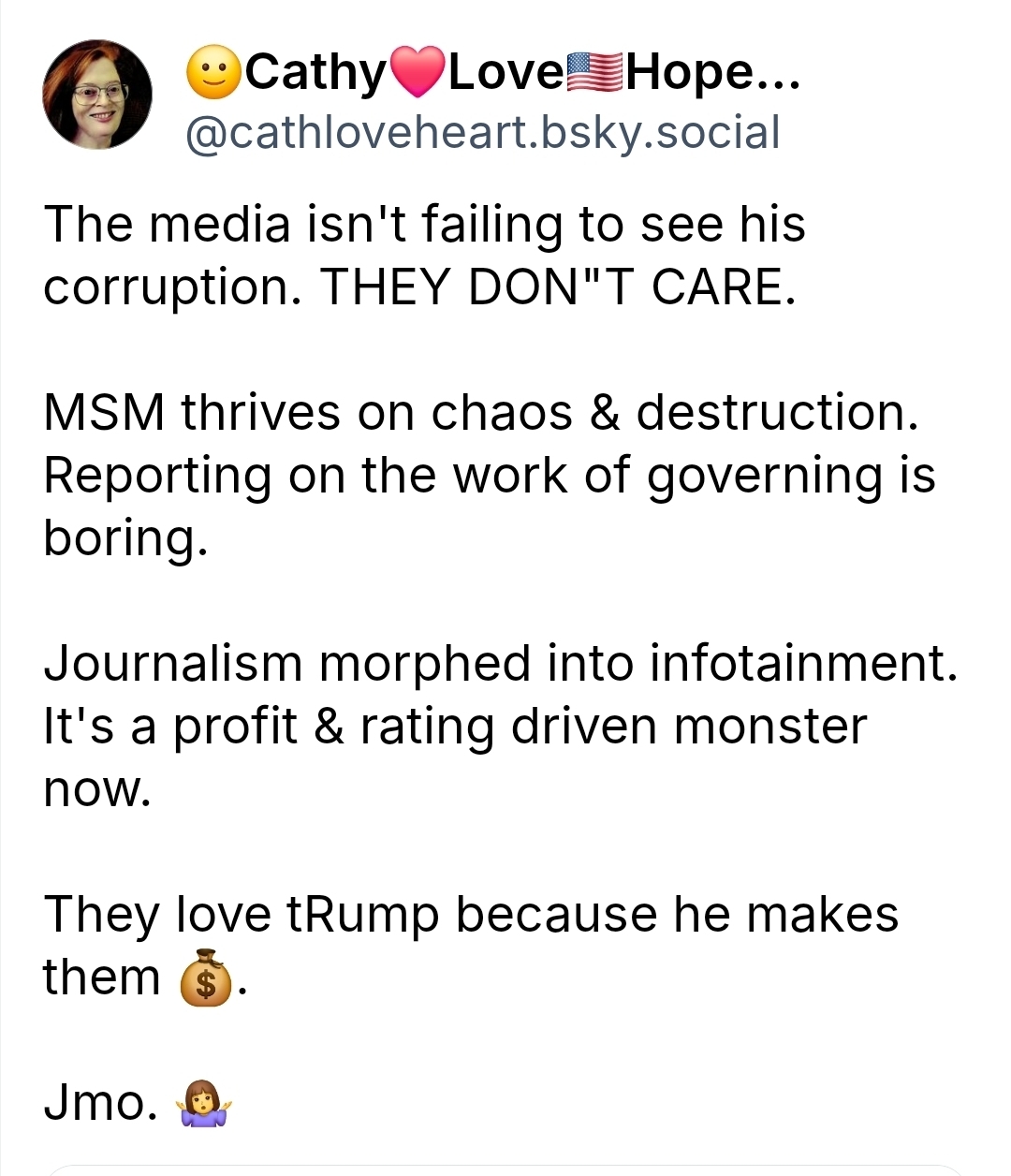Open the embedded card below the post
This screenshot has height=1176, width=1011.
point(505,1170)
